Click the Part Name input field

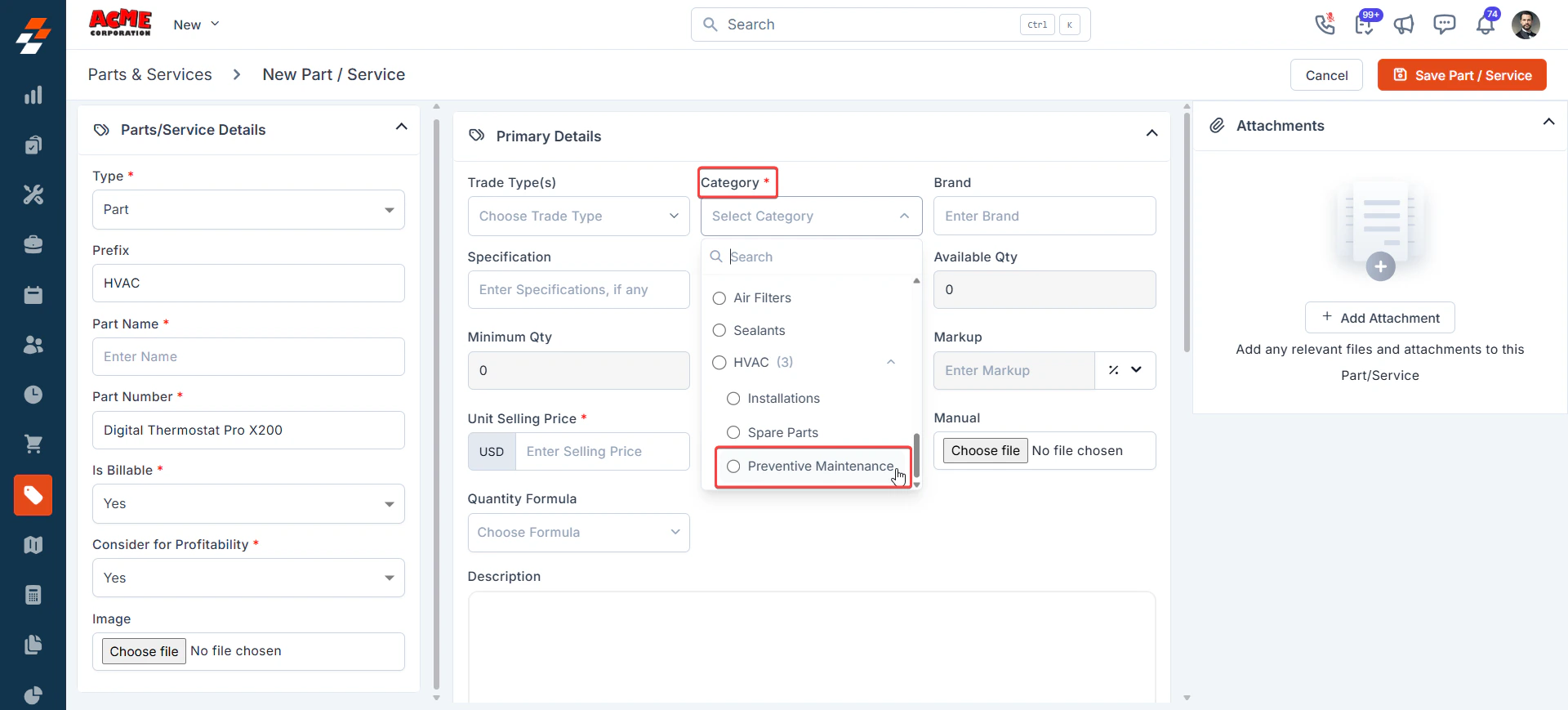(x=248, y=357)
